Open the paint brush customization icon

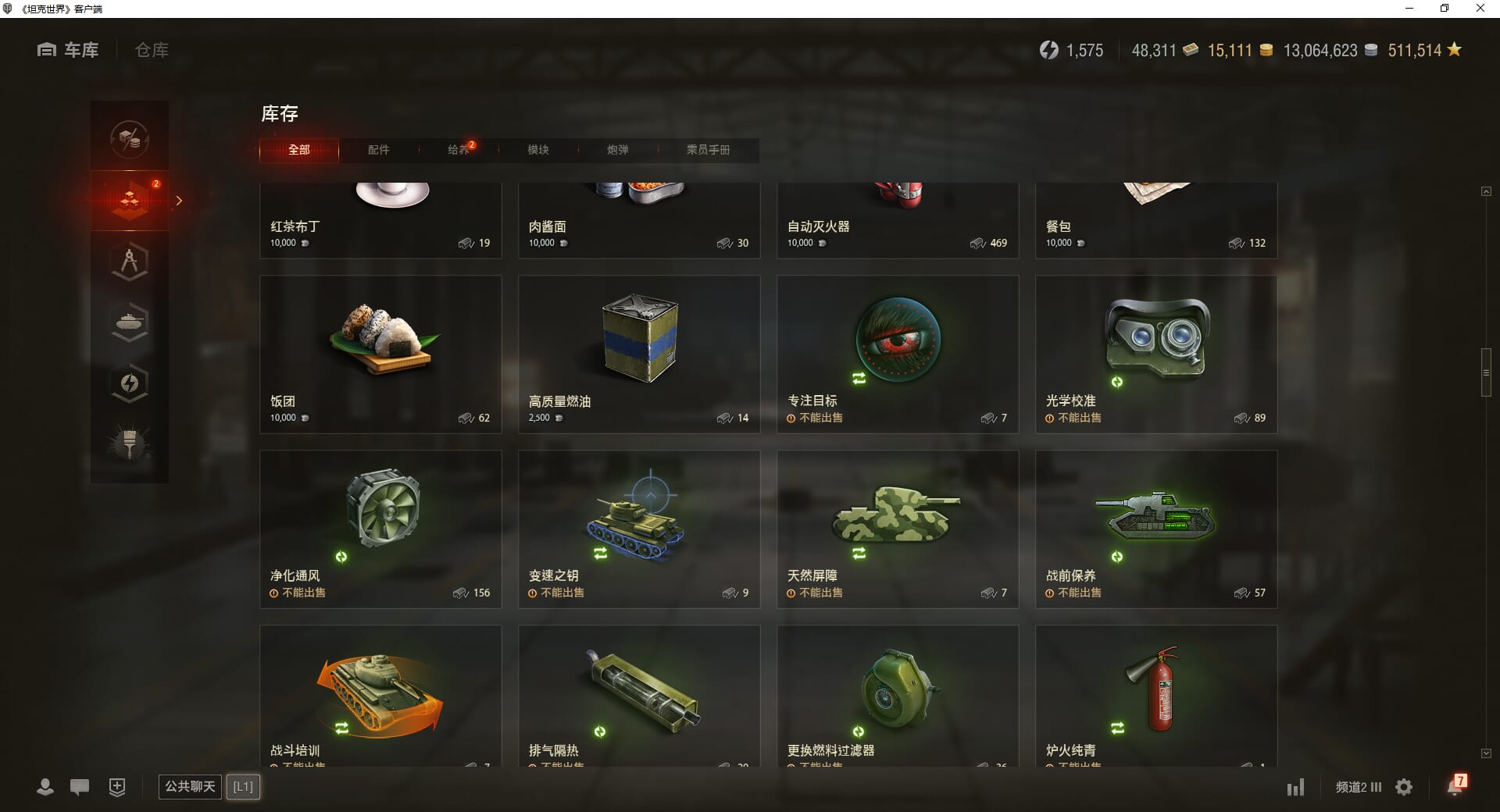130,443
